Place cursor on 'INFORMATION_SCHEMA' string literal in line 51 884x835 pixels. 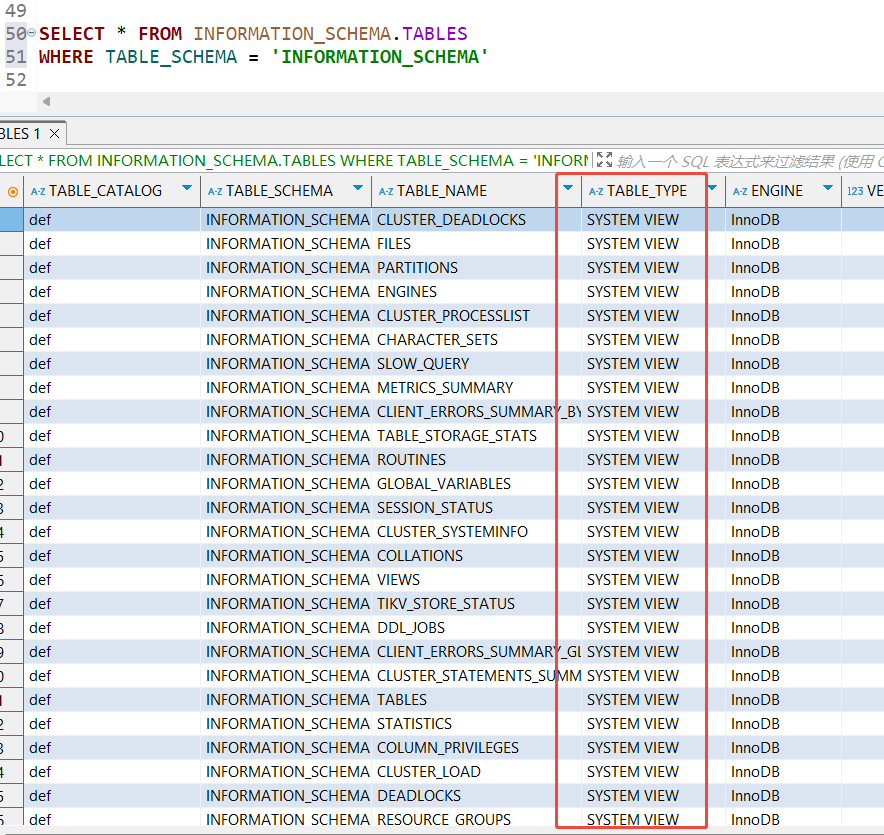379,57
